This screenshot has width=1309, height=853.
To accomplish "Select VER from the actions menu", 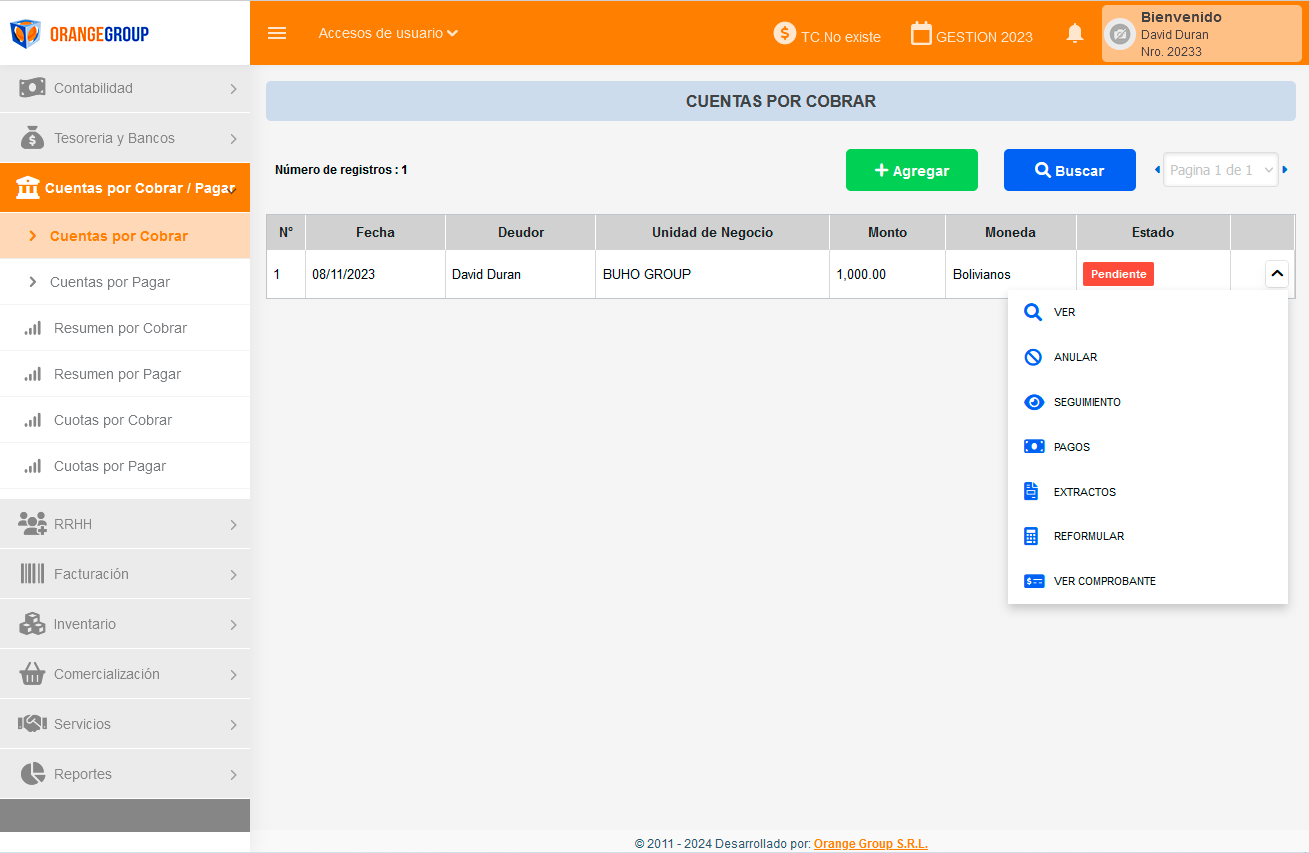I will 1064,312.
